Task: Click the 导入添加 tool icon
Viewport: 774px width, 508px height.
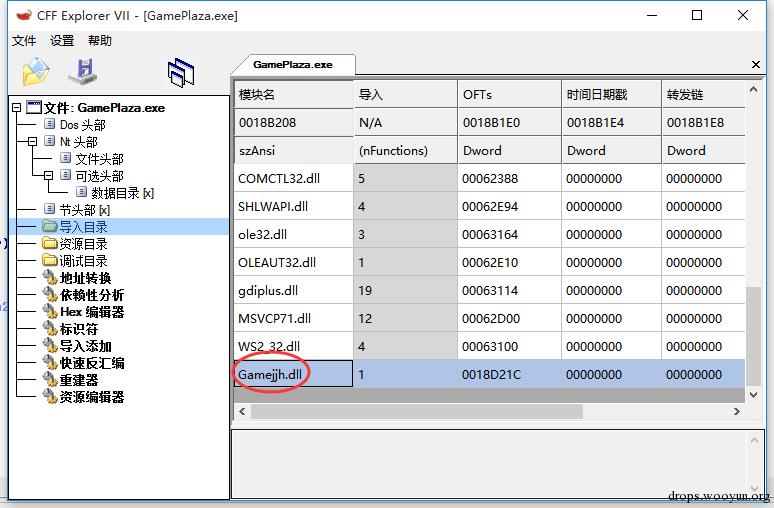Action: [x=50, y=346]
